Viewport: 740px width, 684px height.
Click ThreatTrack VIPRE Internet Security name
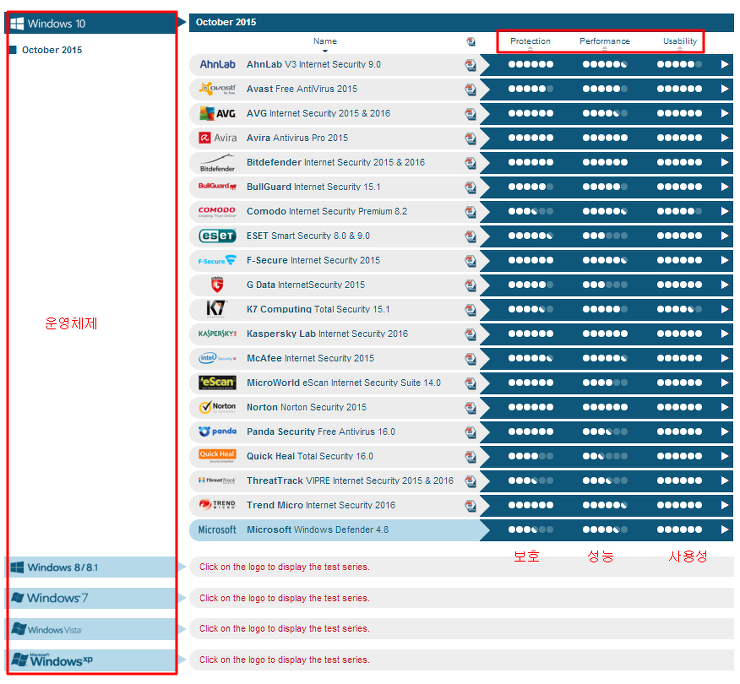350,481
